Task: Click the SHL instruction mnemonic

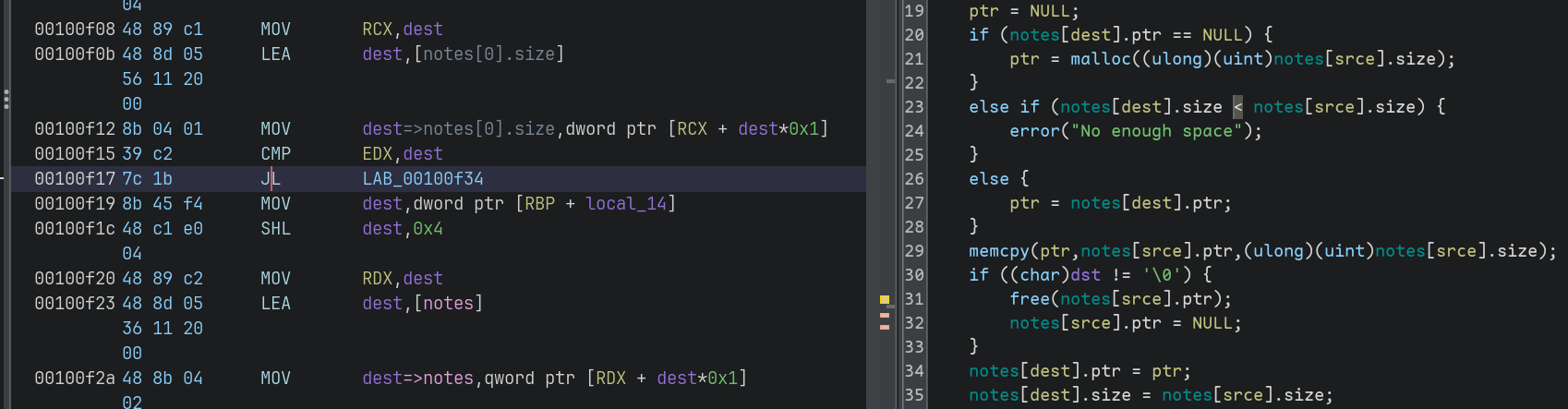Action: [275, 229]
